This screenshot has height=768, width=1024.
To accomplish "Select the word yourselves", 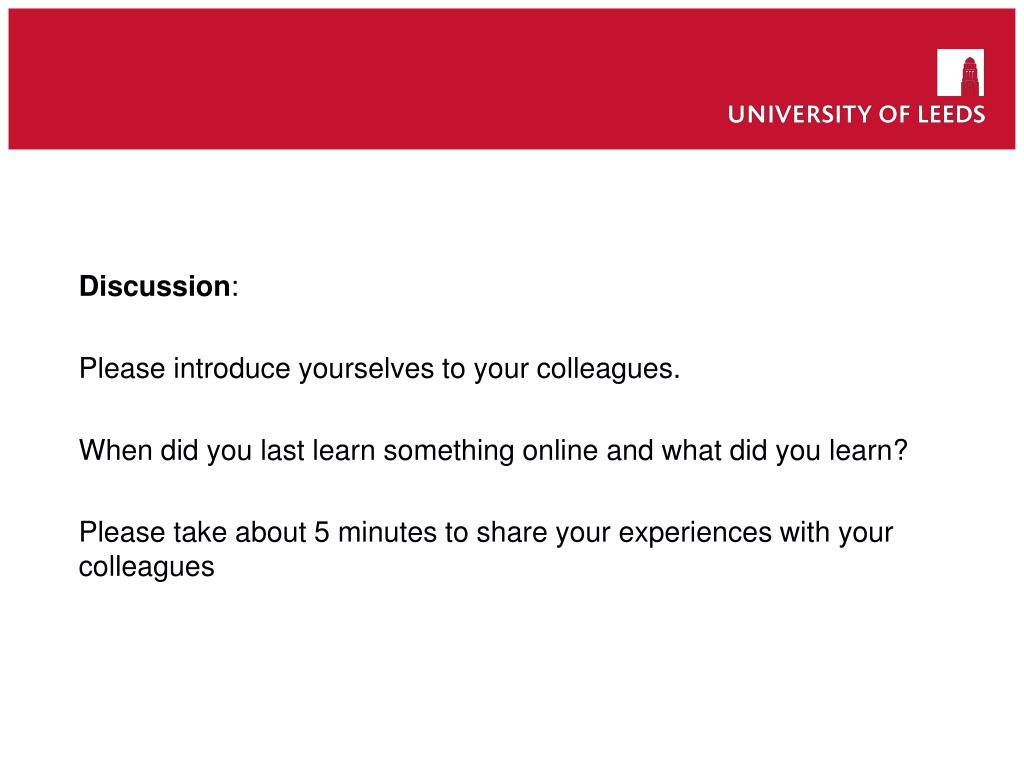I will (366, 370).
